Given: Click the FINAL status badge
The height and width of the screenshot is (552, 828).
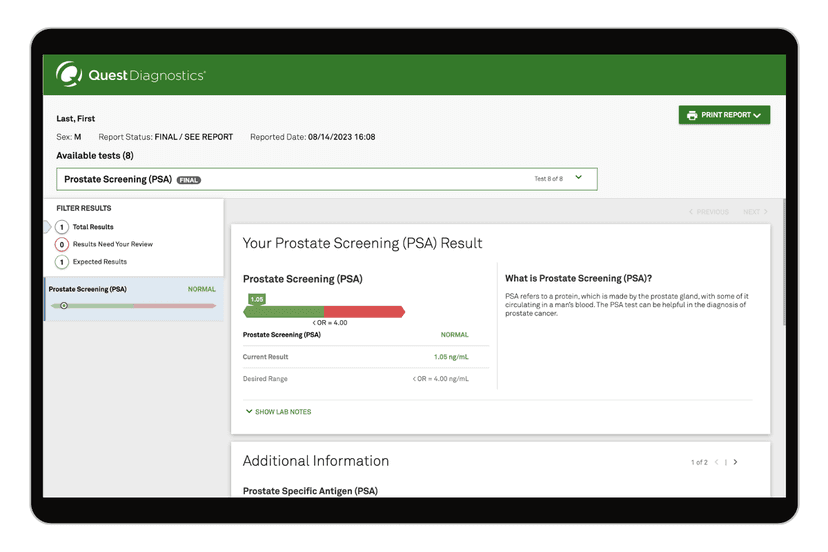Looking at the screenshot, I should coord(189,180).
